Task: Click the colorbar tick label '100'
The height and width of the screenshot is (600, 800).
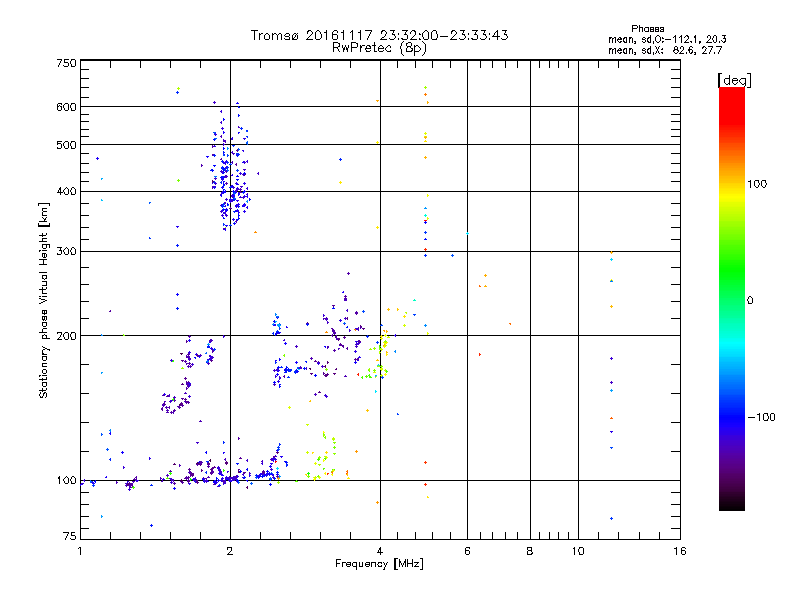Action: point(757,184)
